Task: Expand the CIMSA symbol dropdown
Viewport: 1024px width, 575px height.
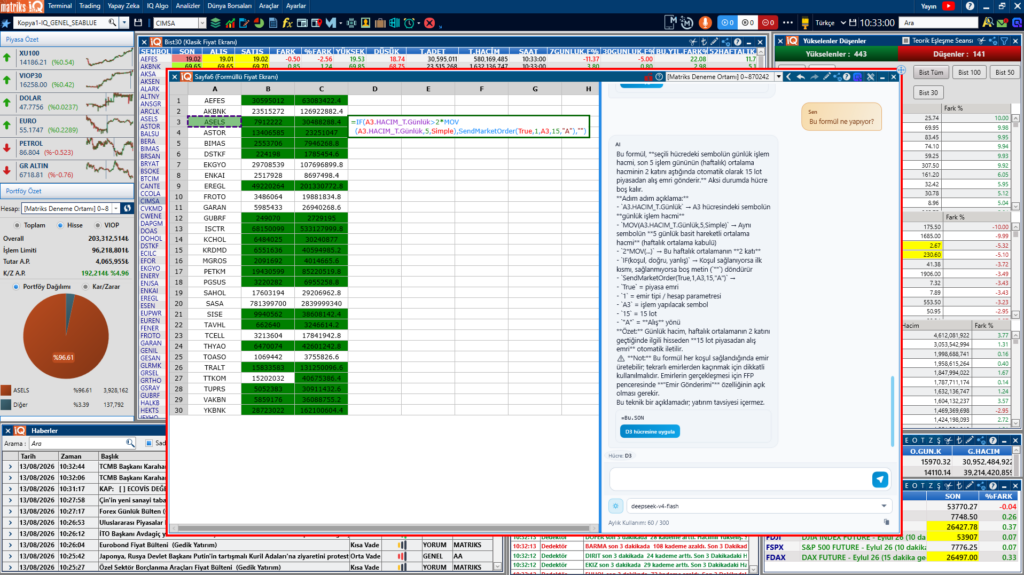Action: tap(202, 23)
